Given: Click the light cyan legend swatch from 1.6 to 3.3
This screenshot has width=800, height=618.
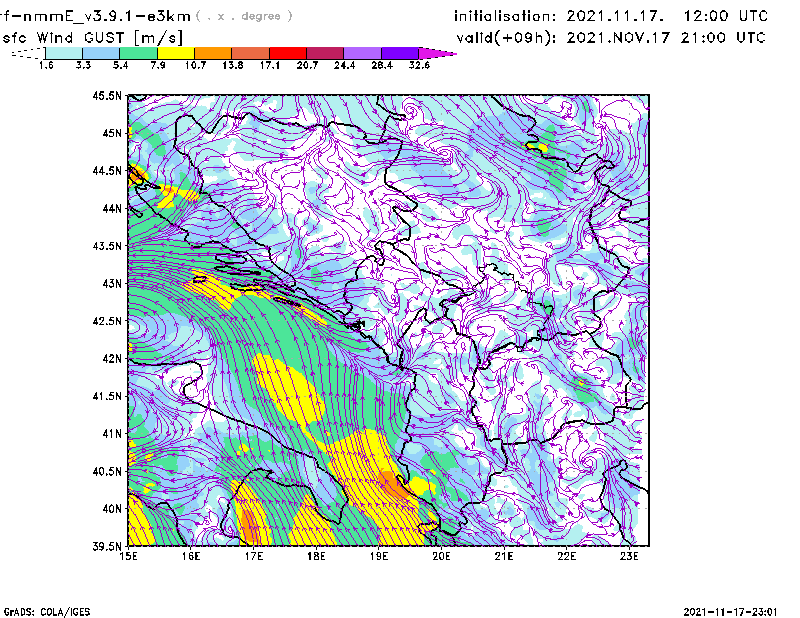Looking at the screenshot, I should tap(64, 53).
